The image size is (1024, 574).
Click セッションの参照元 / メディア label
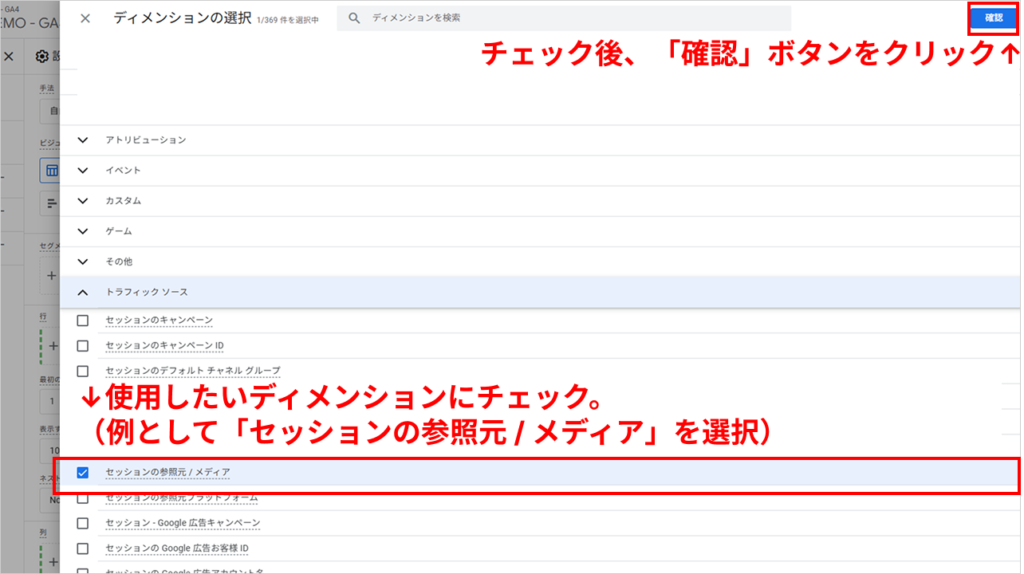point(168,471)
